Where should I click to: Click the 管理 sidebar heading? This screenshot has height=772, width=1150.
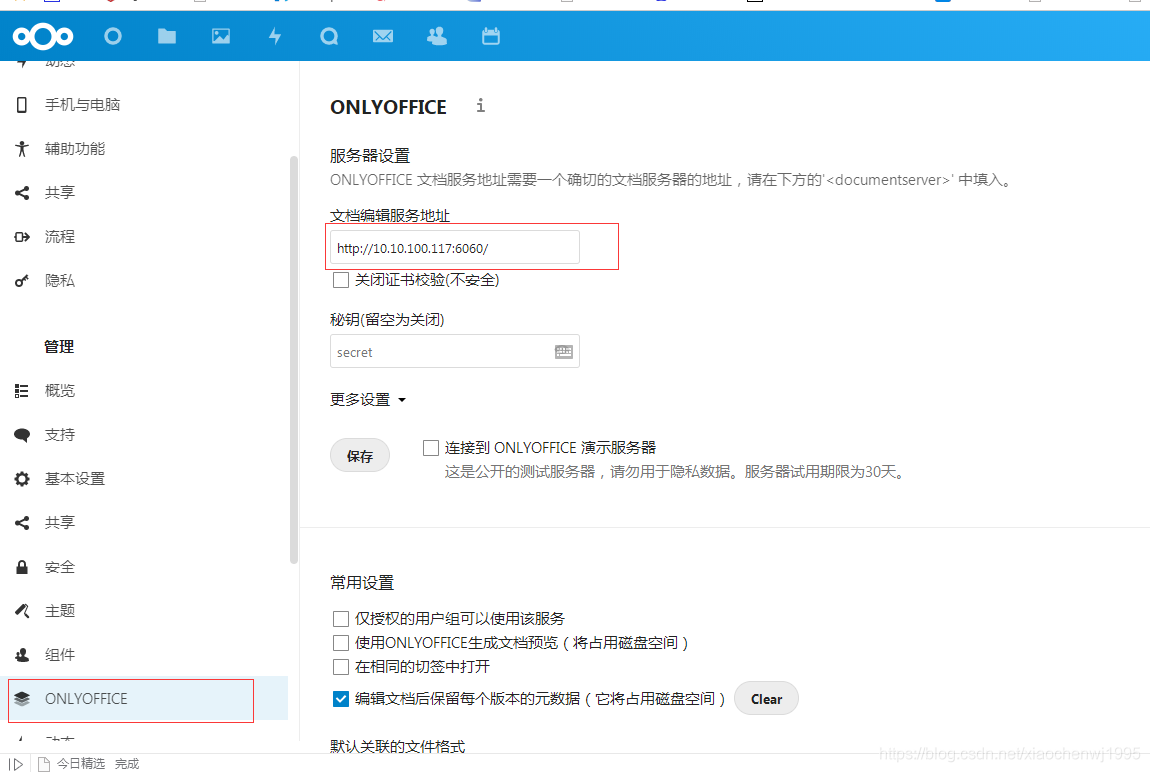coord(59,347)
